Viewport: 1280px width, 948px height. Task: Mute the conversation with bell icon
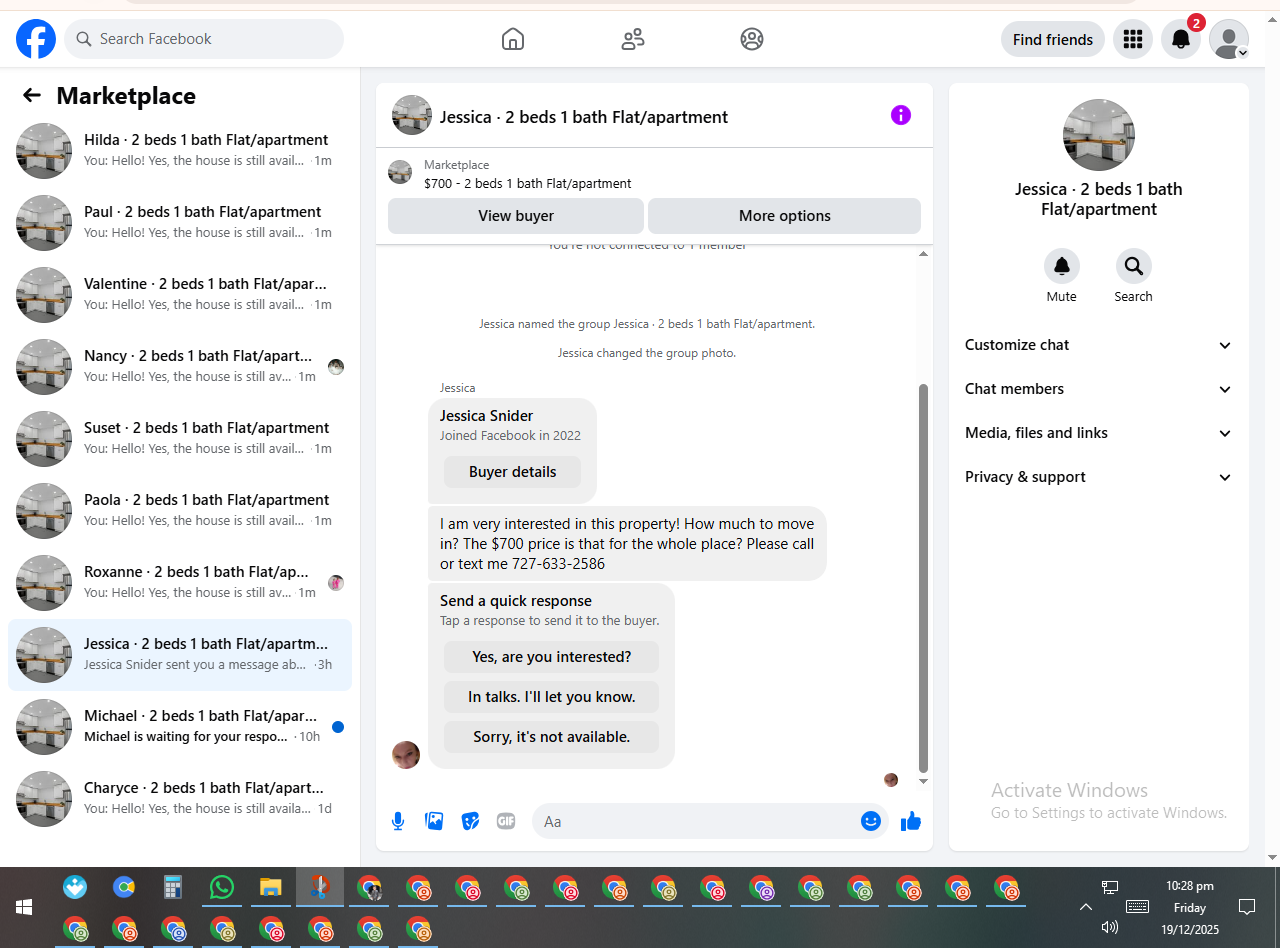pos(1062,266)
